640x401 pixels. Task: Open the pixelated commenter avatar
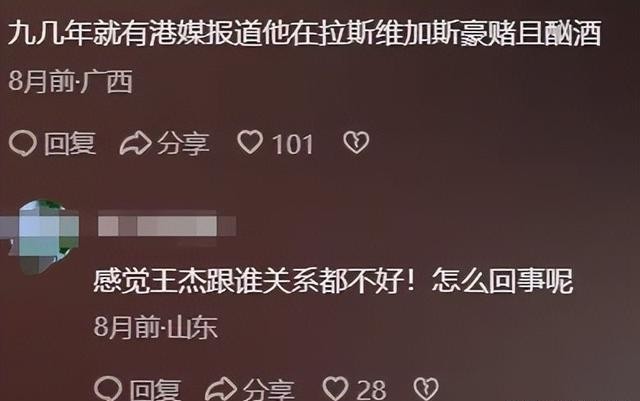43,236
